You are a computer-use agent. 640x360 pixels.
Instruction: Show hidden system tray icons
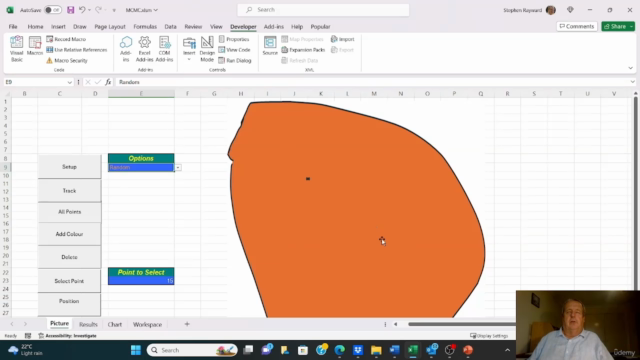tap(507, 350)
